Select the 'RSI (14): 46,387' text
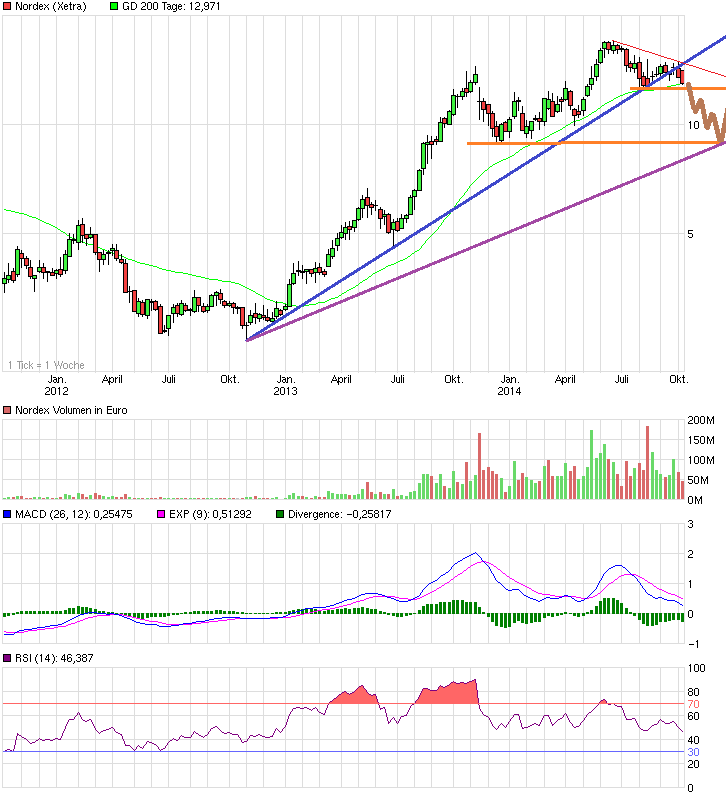 [x=54, y=658]
